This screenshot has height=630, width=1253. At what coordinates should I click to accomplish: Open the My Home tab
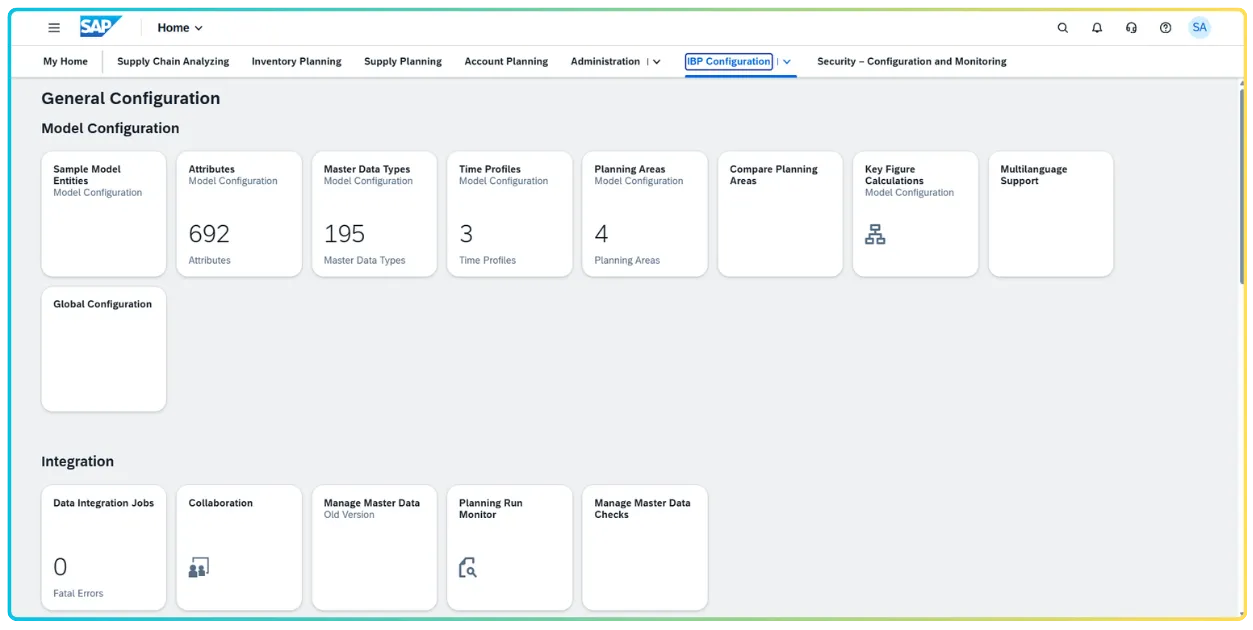(x=64, y=61)
